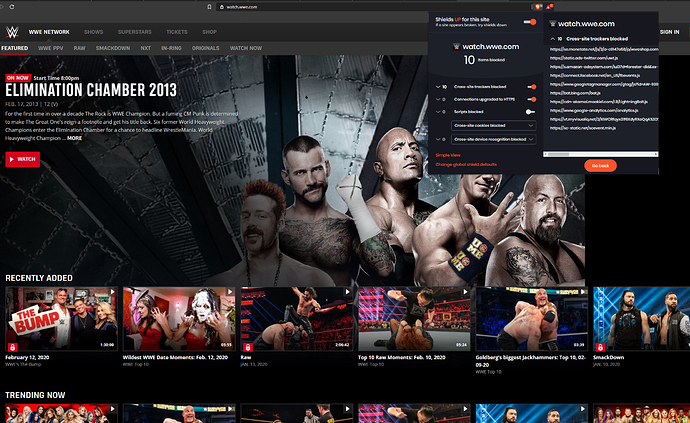Click the Go back button in Shields panel

tap(600, 166)
